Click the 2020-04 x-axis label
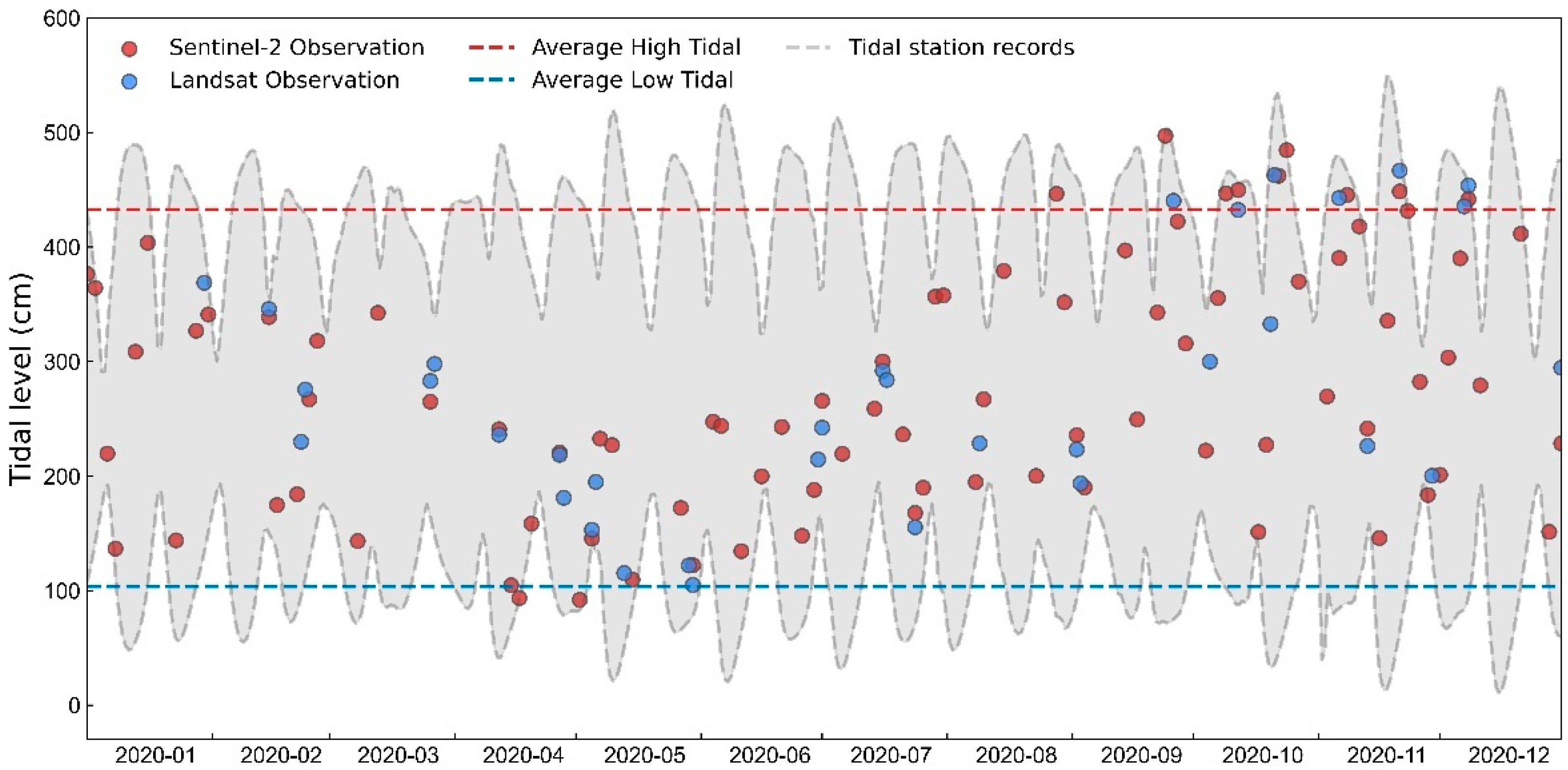The width and height of the screenshot is (1568, 770). point(523,756)
